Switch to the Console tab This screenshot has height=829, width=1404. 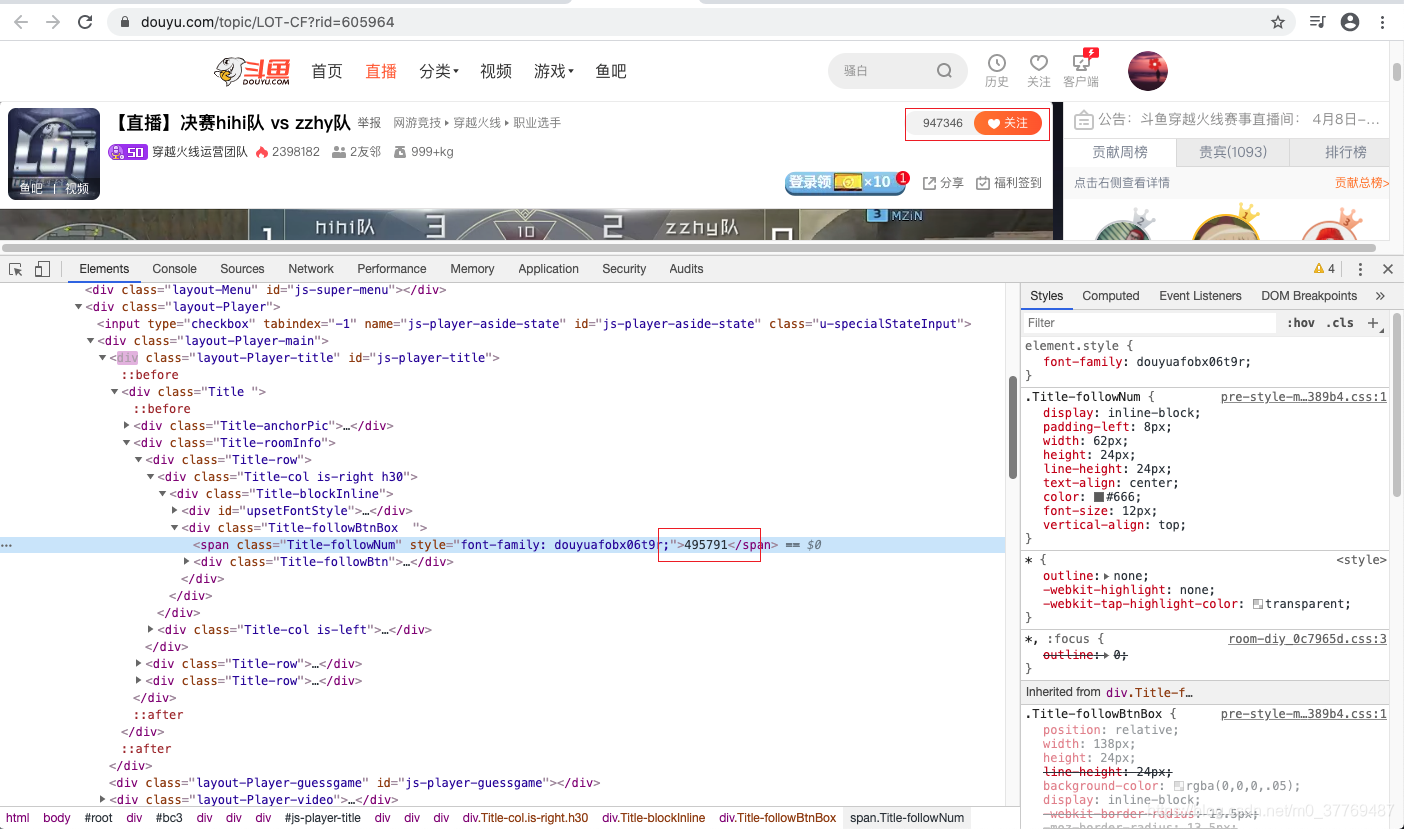click(x=175, y=269)
